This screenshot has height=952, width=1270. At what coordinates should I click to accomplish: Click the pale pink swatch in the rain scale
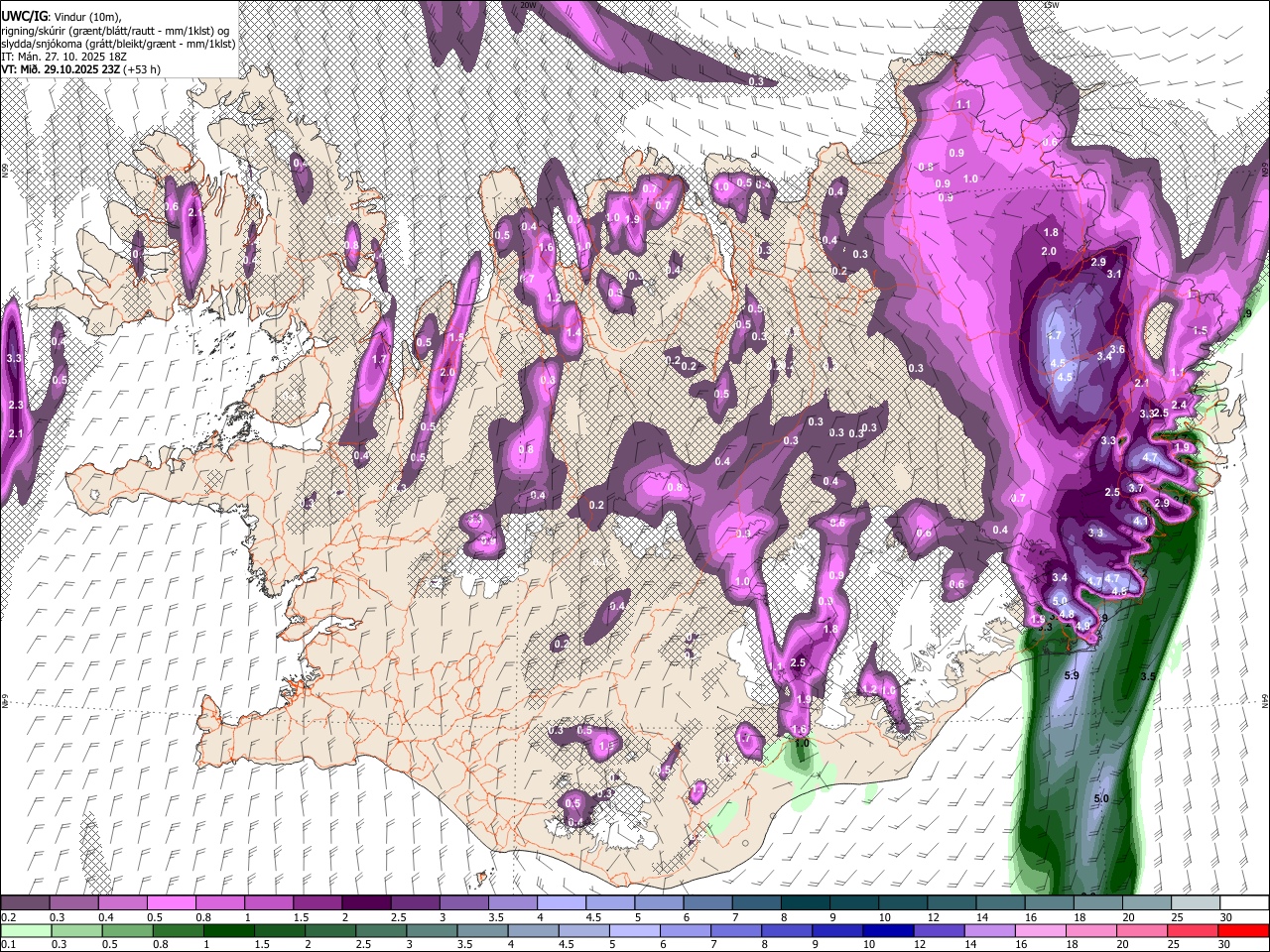click(1040, 930)
